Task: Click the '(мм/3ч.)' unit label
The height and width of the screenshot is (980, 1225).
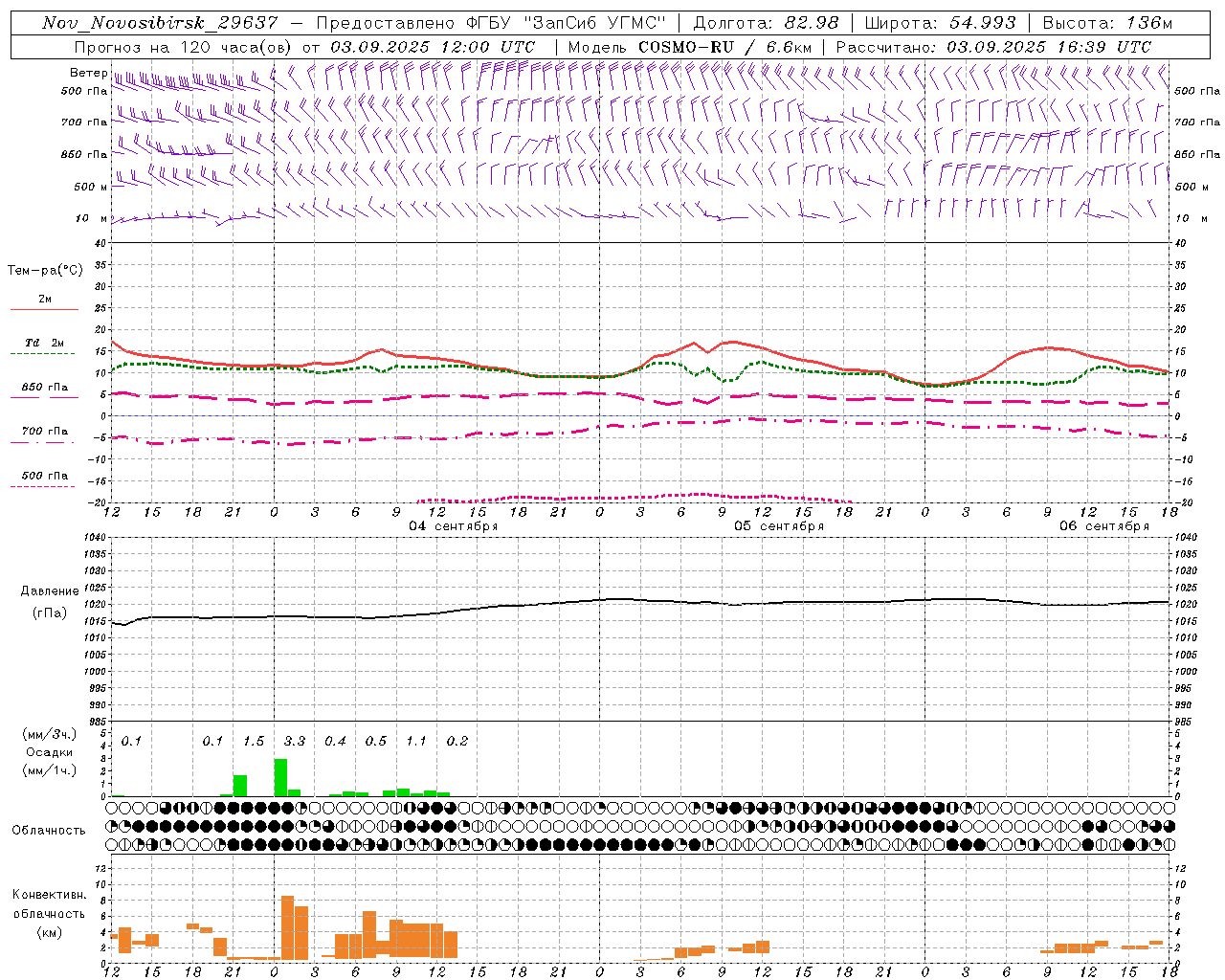Action: [49, 734]
